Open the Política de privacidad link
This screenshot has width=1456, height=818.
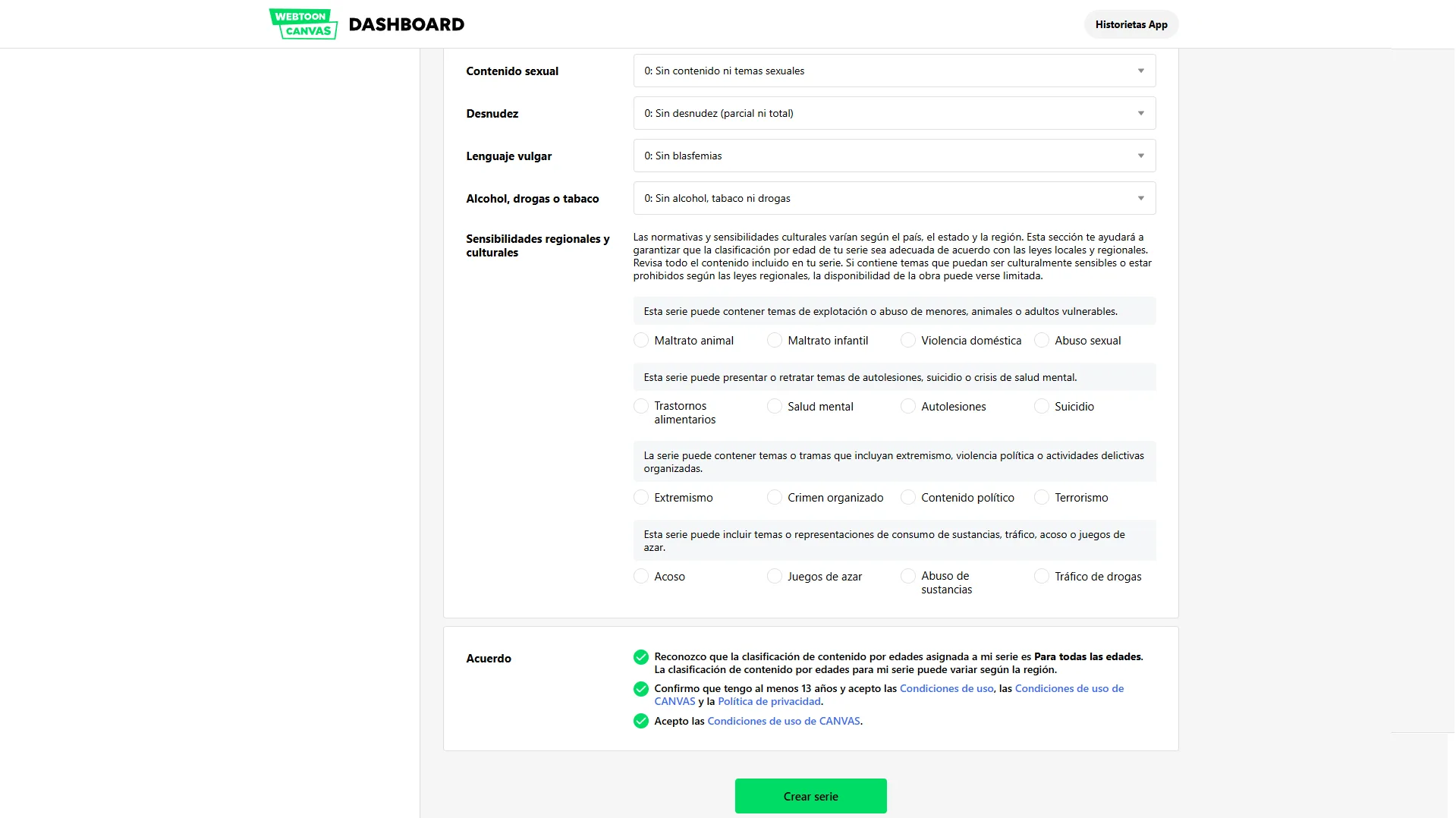pos(769,702)
